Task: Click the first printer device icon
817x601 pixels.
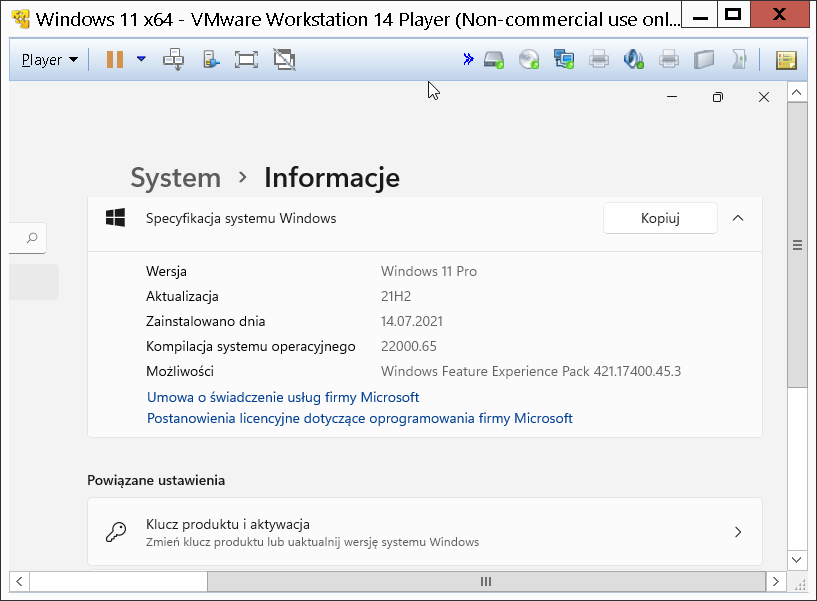Action: click(x=599, y=59)
